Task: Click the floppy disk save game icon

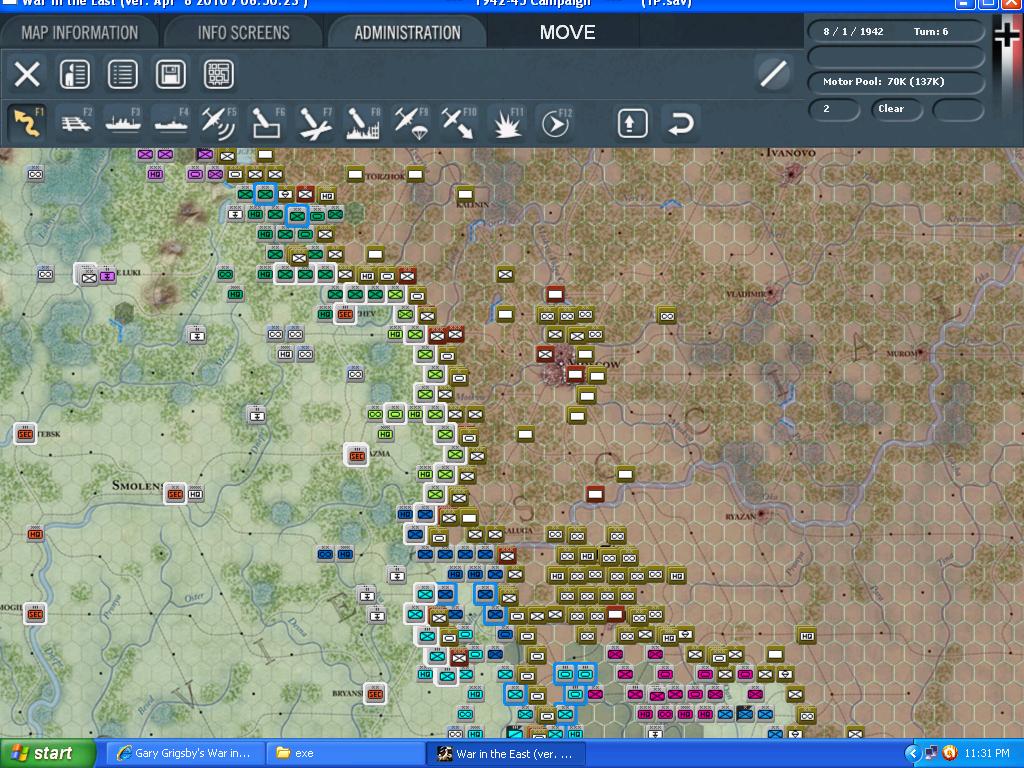Action: point(170,74)
